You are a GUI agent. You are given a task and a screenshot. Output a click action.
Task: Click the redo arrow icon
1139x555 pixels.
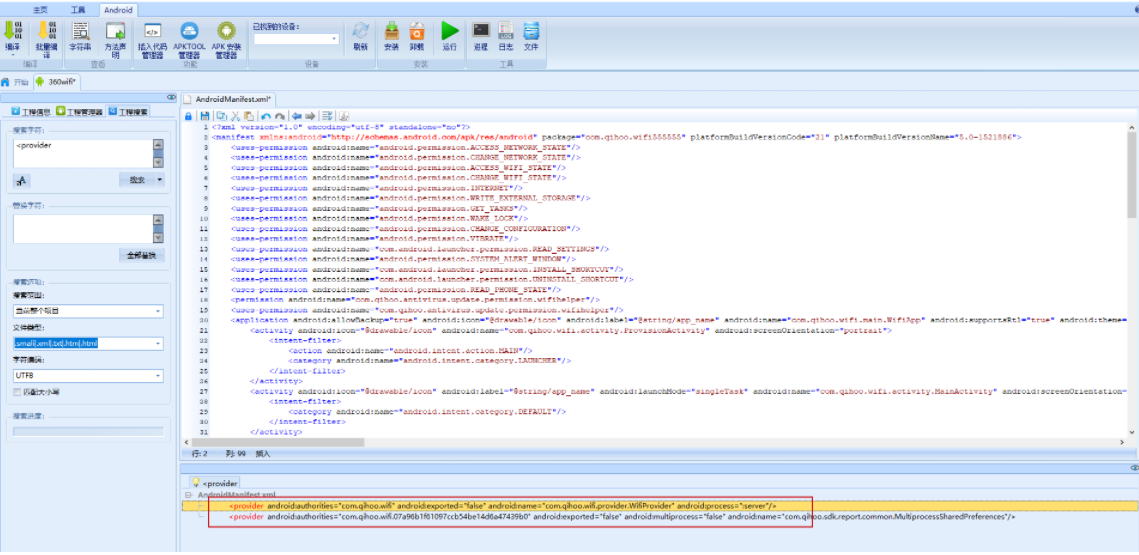click(x=280, y=116)
